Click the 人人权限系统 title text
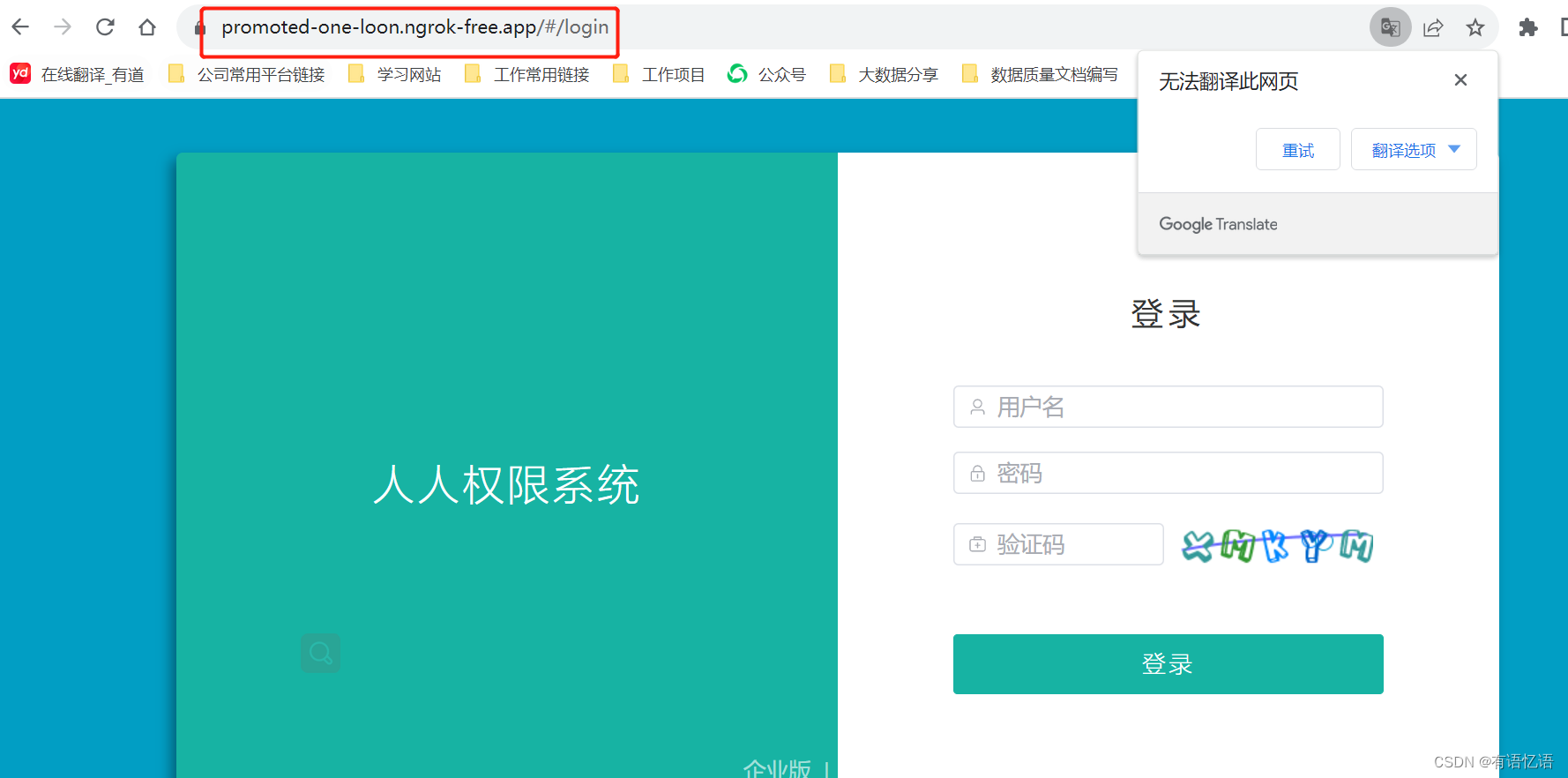Image resolution: width=1568 pixels, height=778 pixels. (506, 485)
